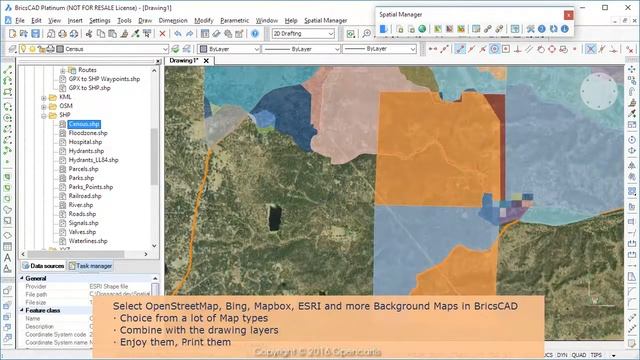Click the Zoom magnifier icon
Image resolution: width=640 pixels, height=360 pixels.
367,33
